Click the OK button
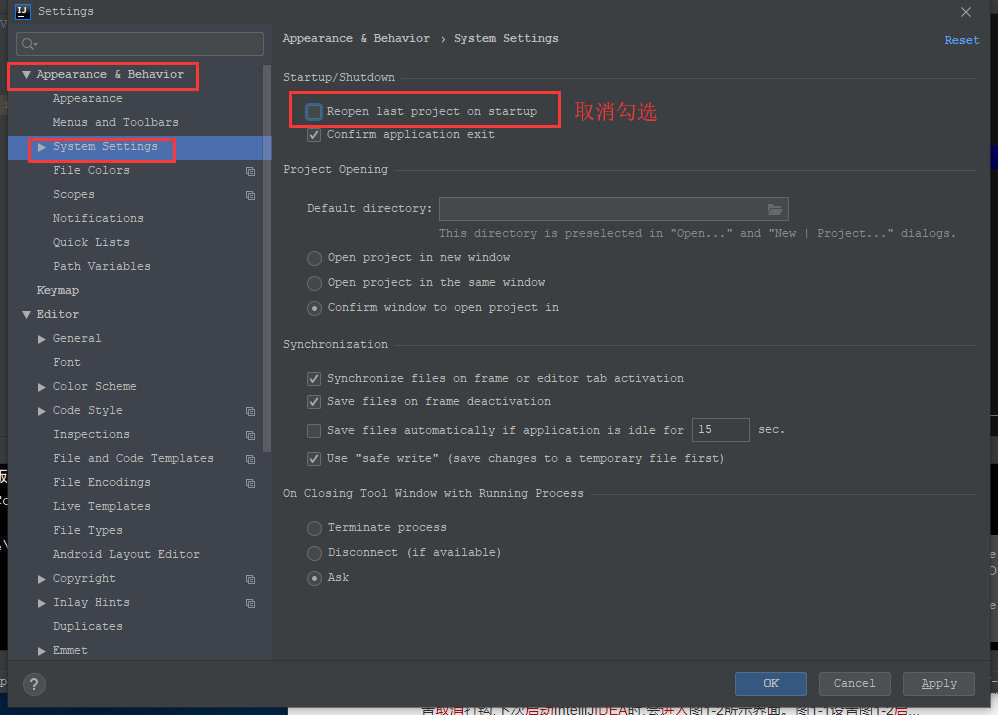998x715 pixels. click(771, 684)
